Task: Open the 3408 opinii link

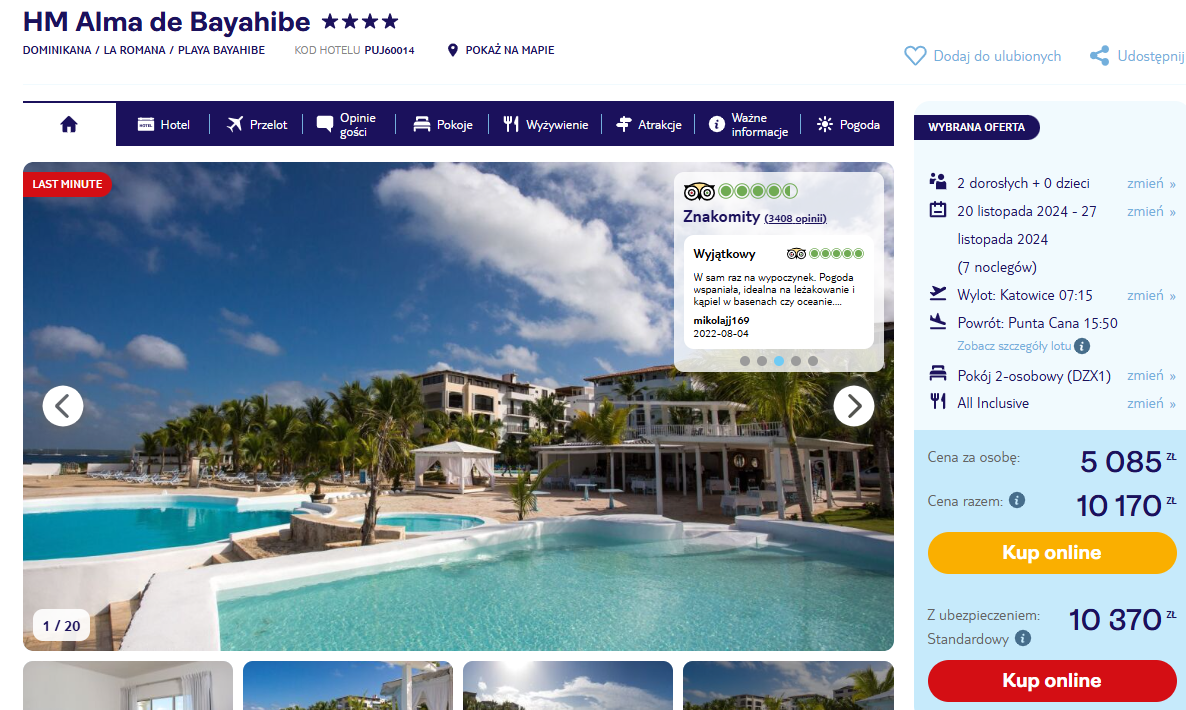Action: point(795,219)
